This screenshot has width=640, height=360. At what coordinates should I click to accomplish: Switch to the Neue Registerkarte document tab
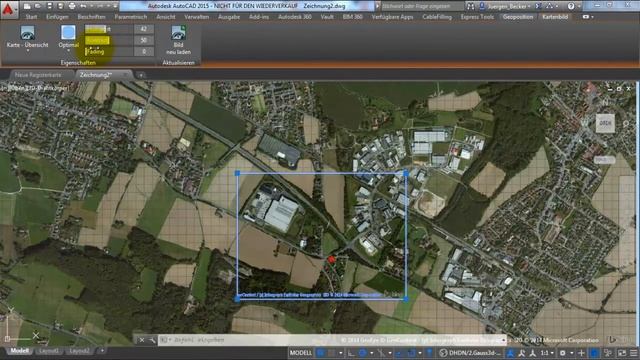[38, 75]
